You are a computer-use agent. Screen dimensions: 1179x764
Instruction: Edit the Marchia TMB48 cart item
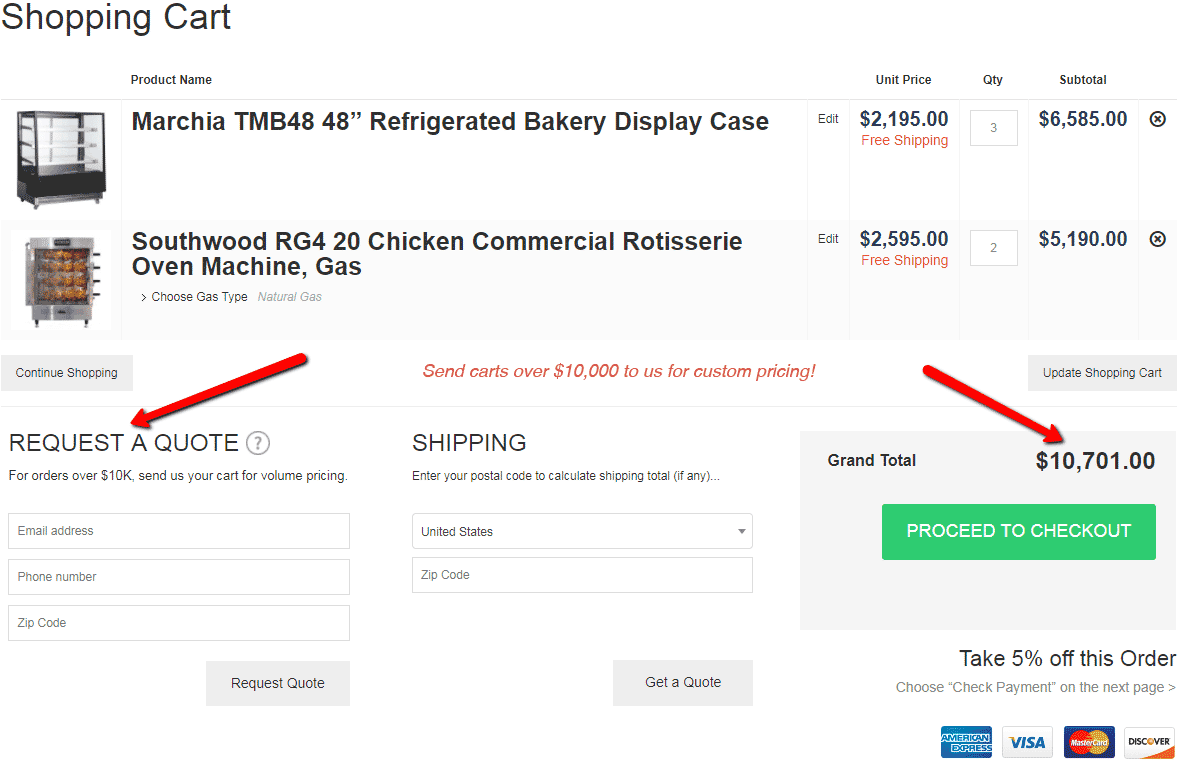coord(828,119)
